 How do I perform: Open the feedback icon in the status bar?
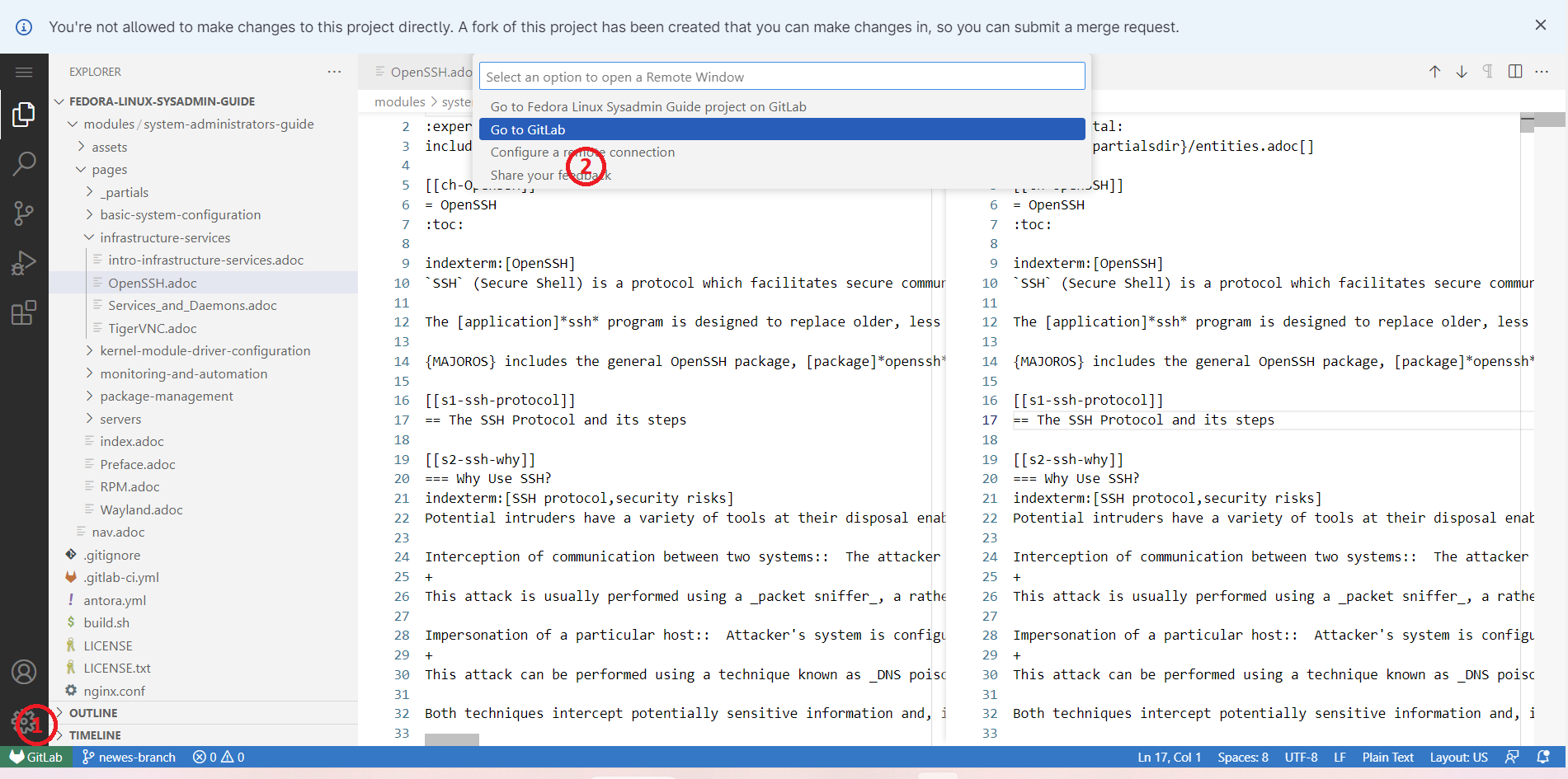(1512, 757)
